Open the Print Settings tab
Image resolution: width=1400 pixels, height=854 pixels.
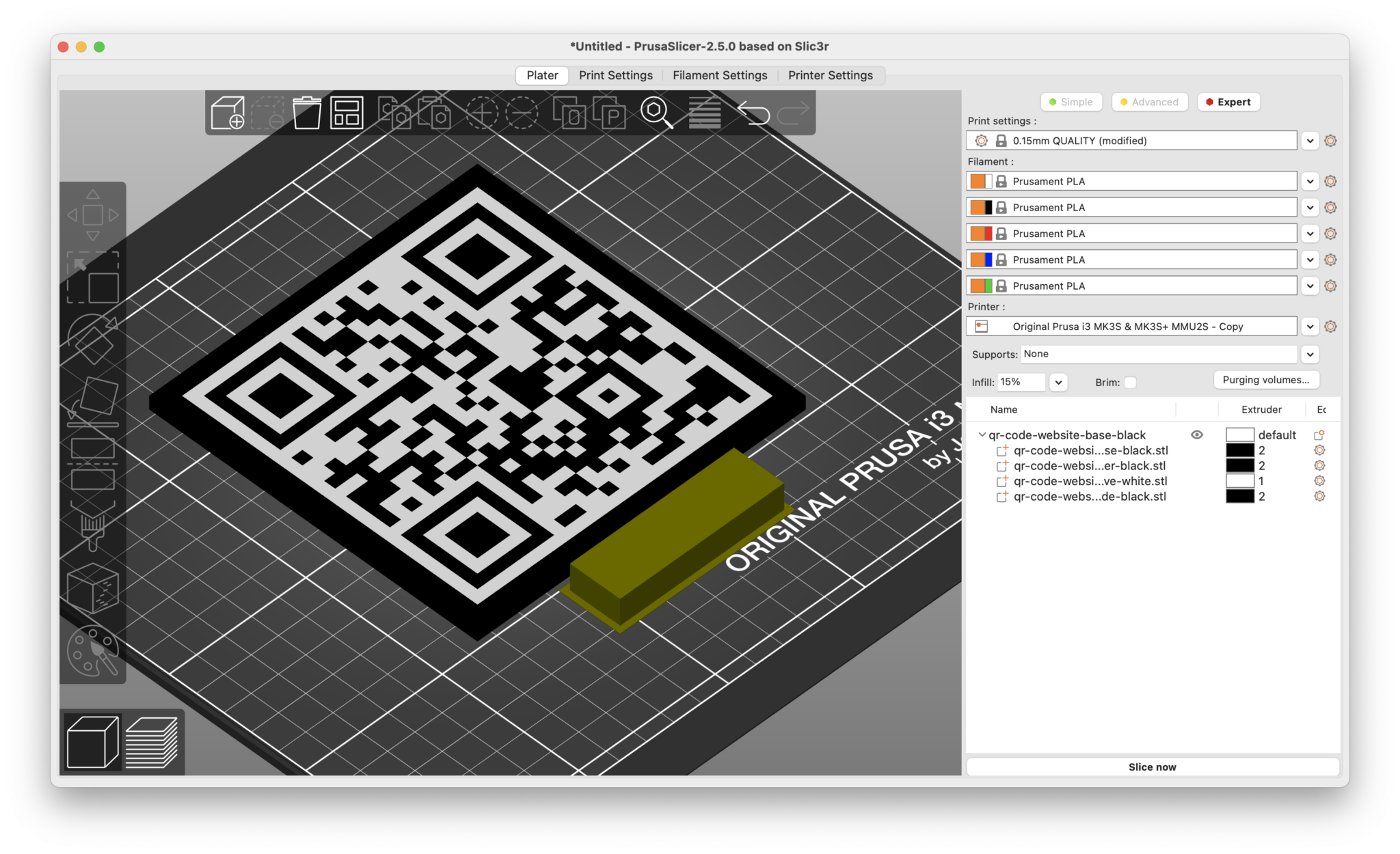tap(615, 75)
